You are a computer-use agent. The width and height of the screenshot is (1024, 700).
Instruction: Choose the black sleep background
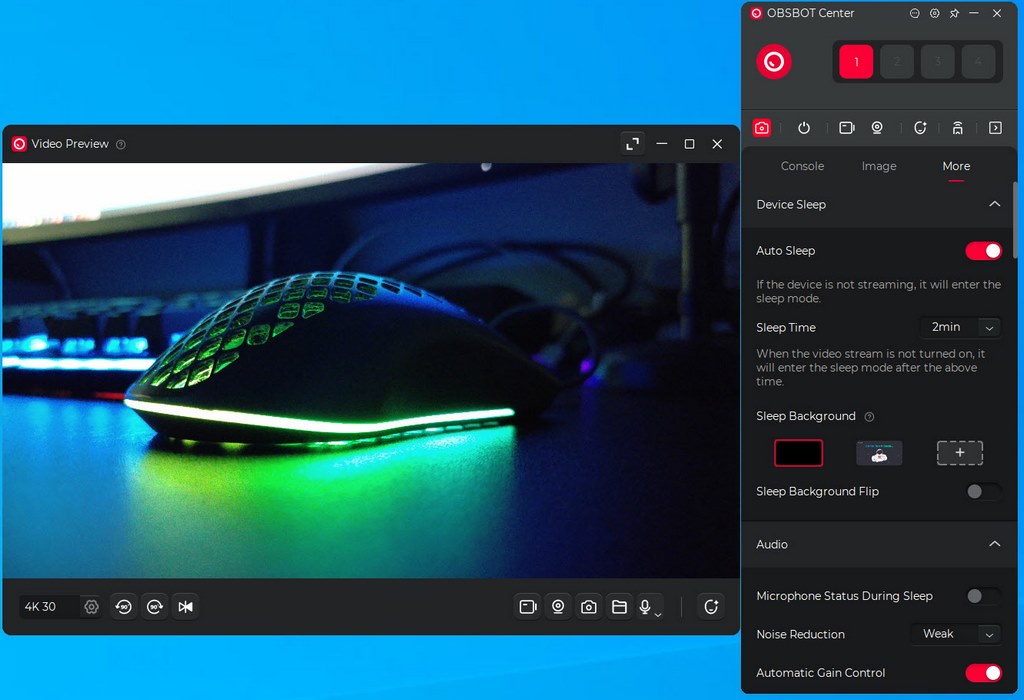[798, 453]
